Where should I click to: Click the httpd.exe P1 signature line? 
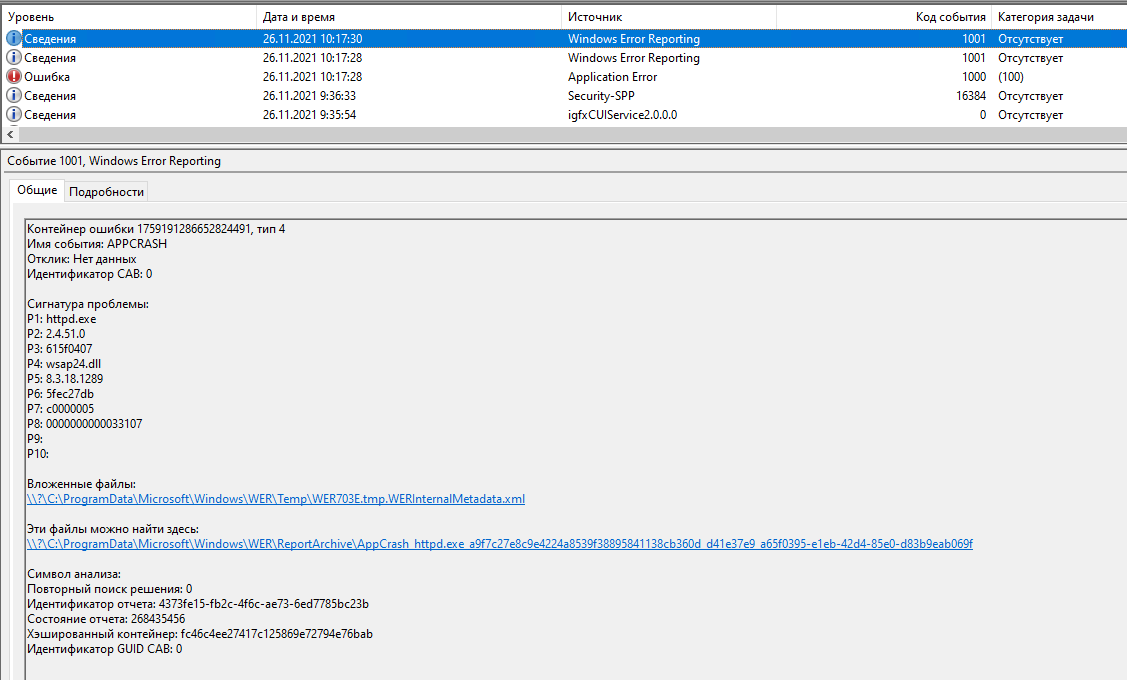[x=61, y=319]
